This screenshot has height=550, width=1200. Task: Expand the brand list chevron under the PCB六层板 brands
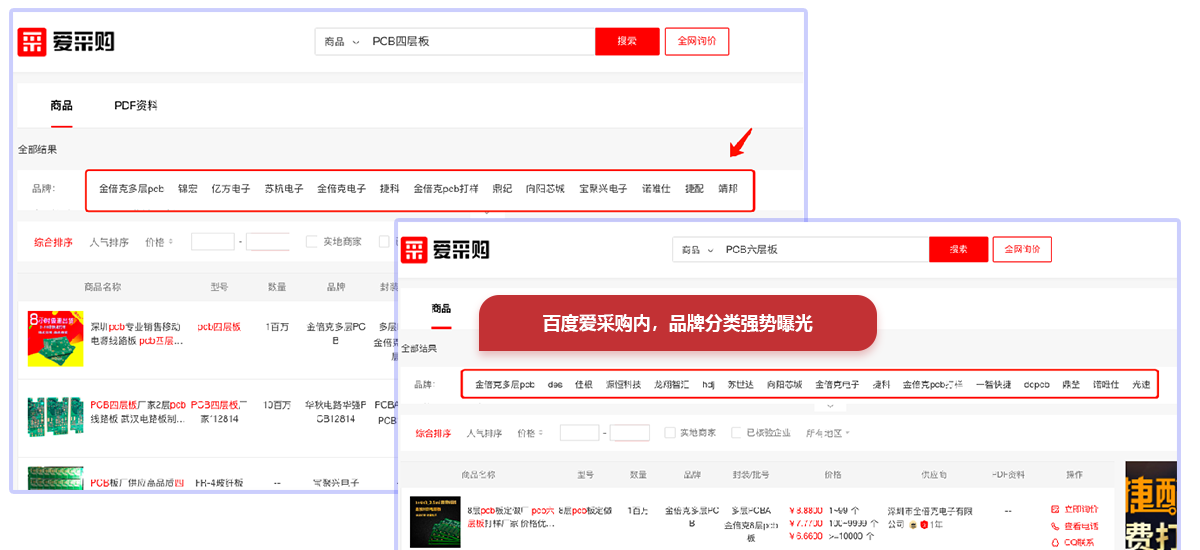pyautogui.click(x=828, y=406)
